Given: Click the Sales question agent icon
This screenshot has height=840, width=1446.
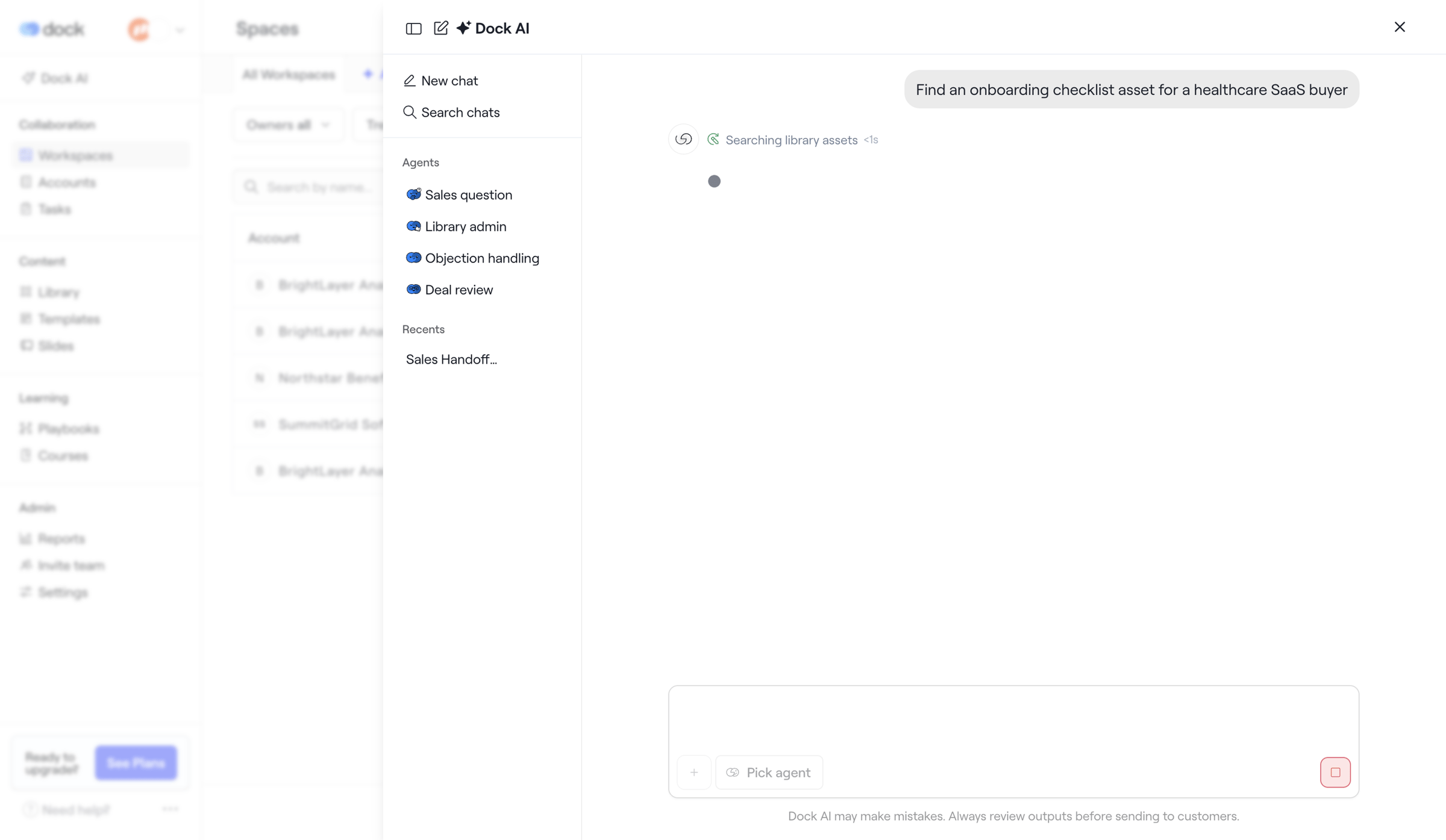Looking at the screenshot, I should click(413, 194).
